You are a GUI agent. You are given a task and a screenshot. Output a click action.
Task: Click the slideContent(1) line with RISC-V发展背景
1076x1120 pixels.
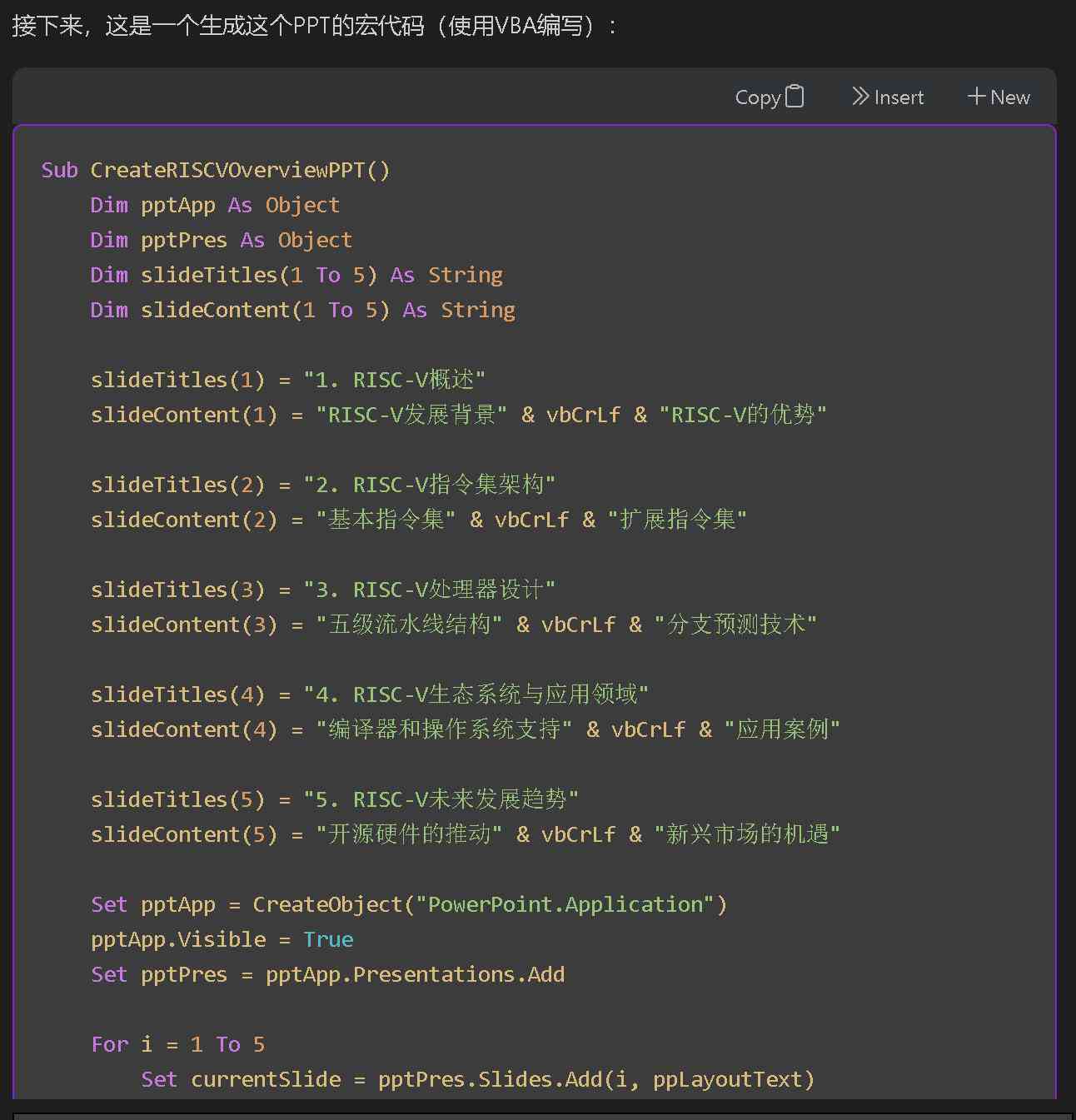pyautogui.click(x=459, y=415)
